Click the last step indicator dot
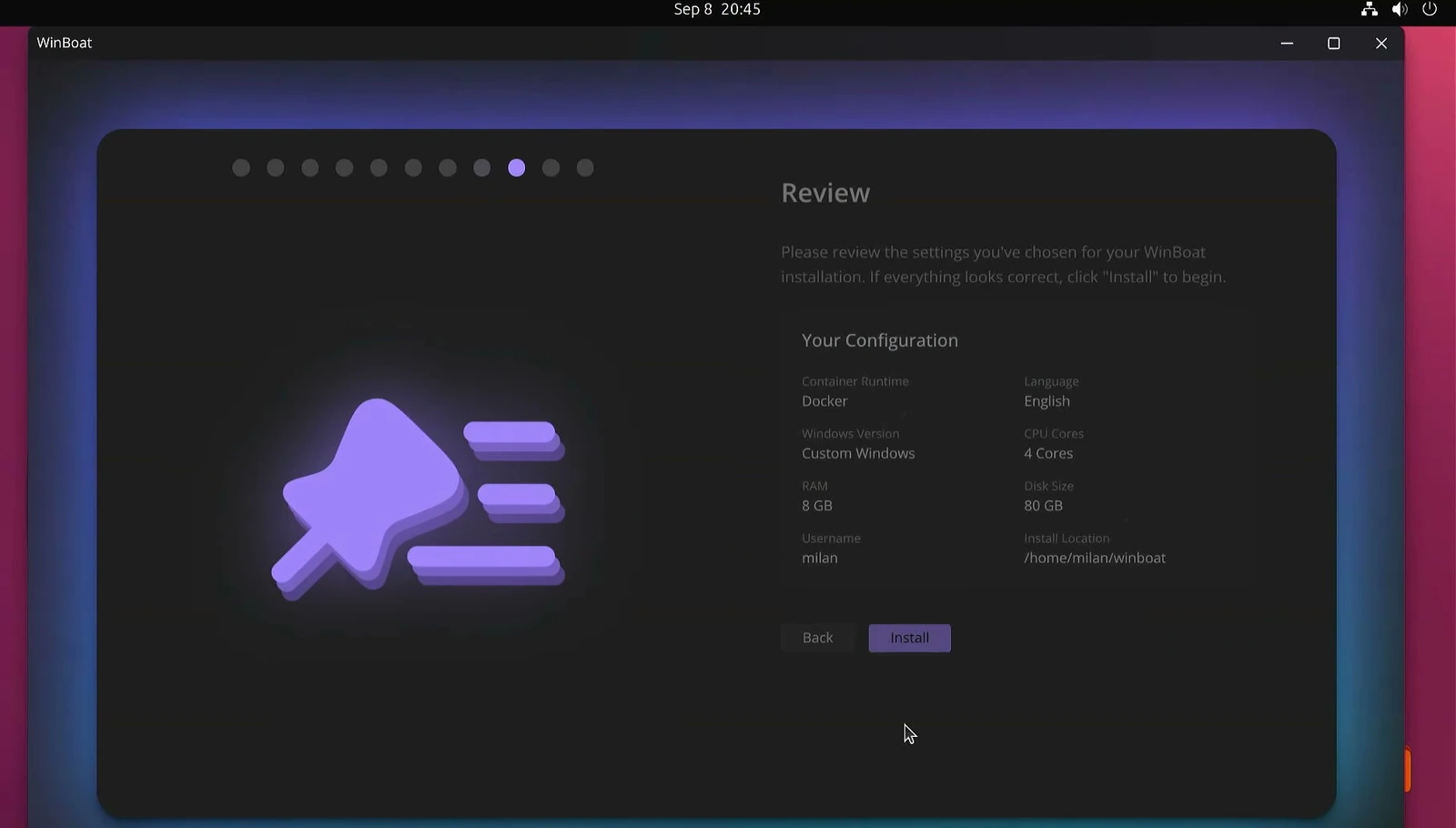Image resolution: width=1456 pixels, height=828 pixels. click(x=585, y=167)
